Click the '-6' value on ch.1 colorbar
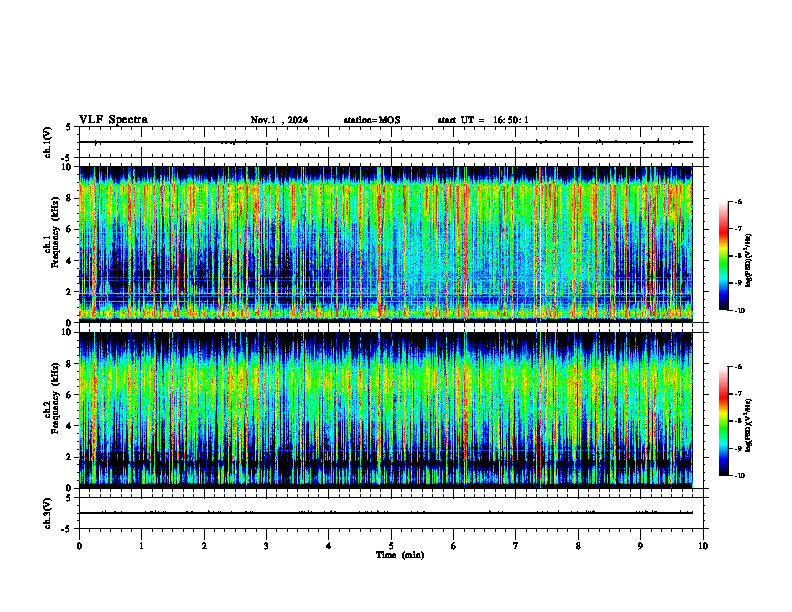 (x=738, y=202)
